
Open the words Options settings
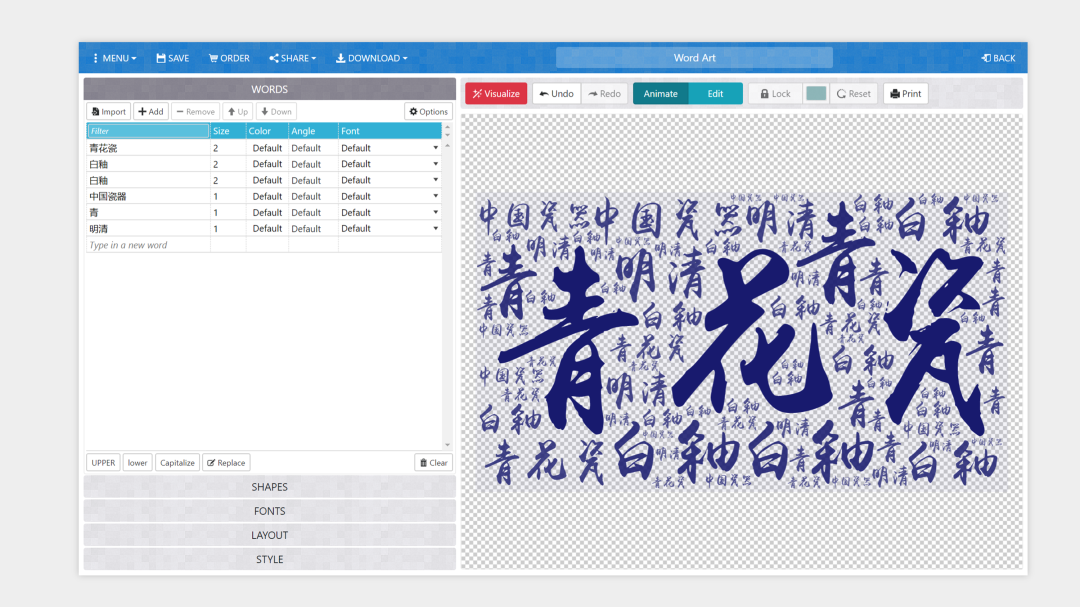428,112
